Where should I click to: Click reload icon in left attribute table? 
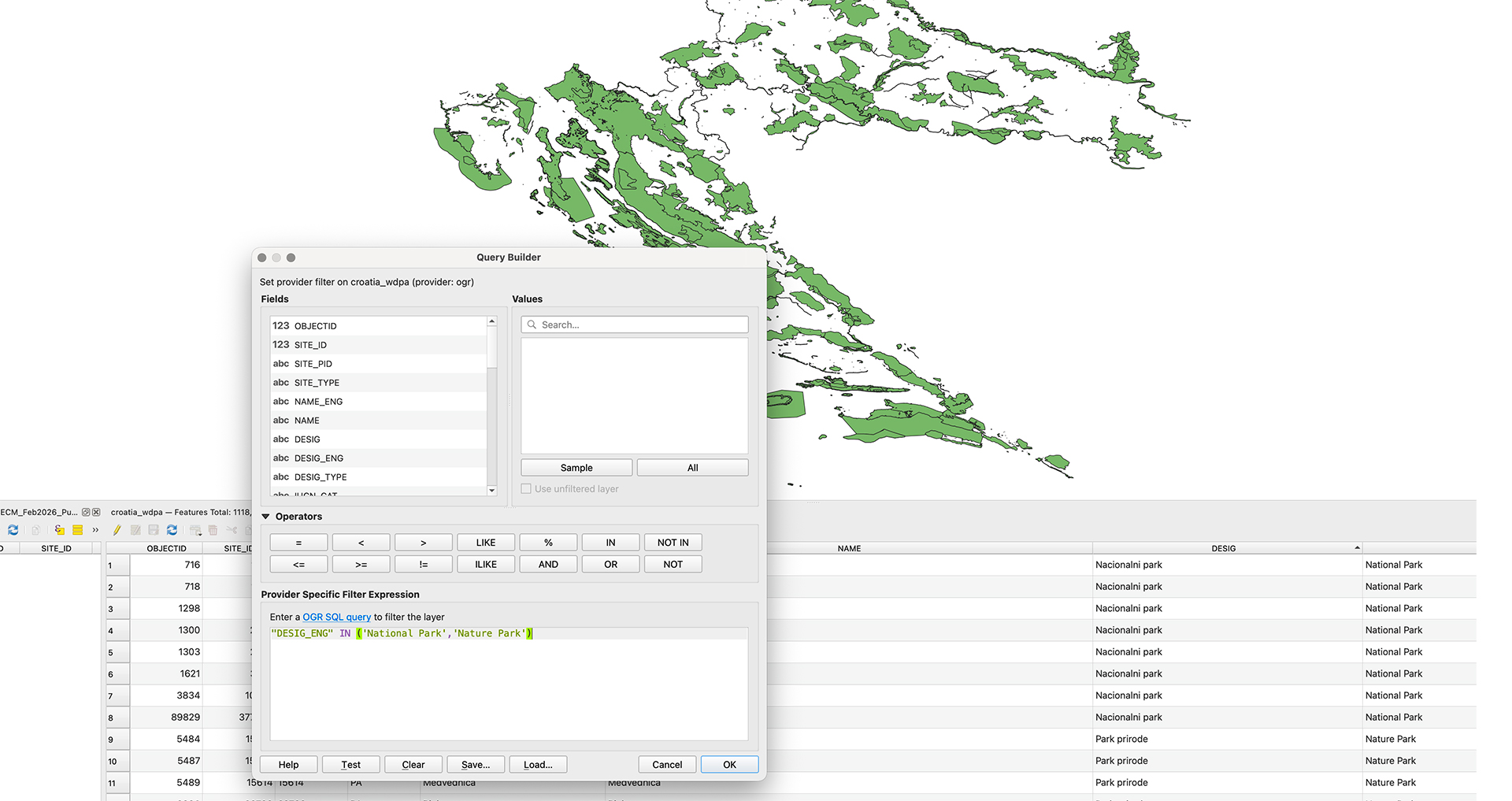pyautogui.click(x=13, y=530)
